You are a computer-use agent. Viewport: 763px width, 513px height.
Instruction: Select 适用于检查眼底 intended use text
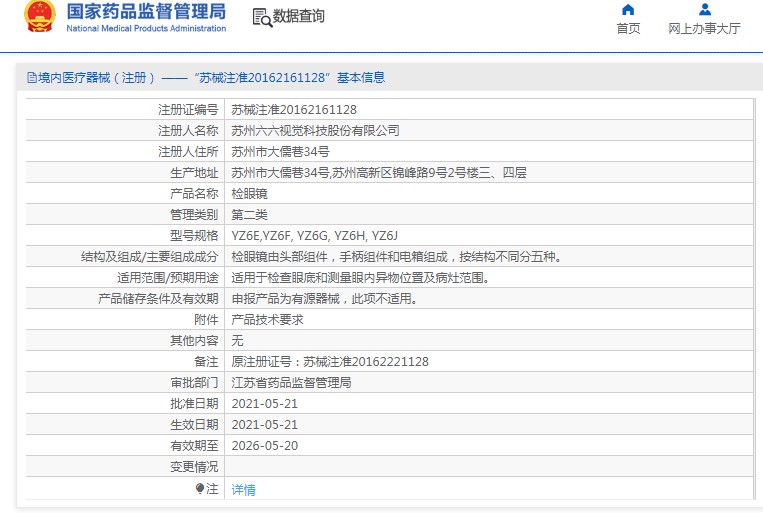coord(360,277)
